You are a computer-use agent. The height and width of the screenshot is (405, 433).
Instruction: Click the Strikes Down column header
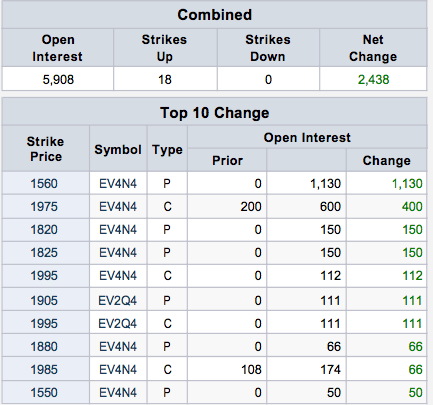(268, 48)
